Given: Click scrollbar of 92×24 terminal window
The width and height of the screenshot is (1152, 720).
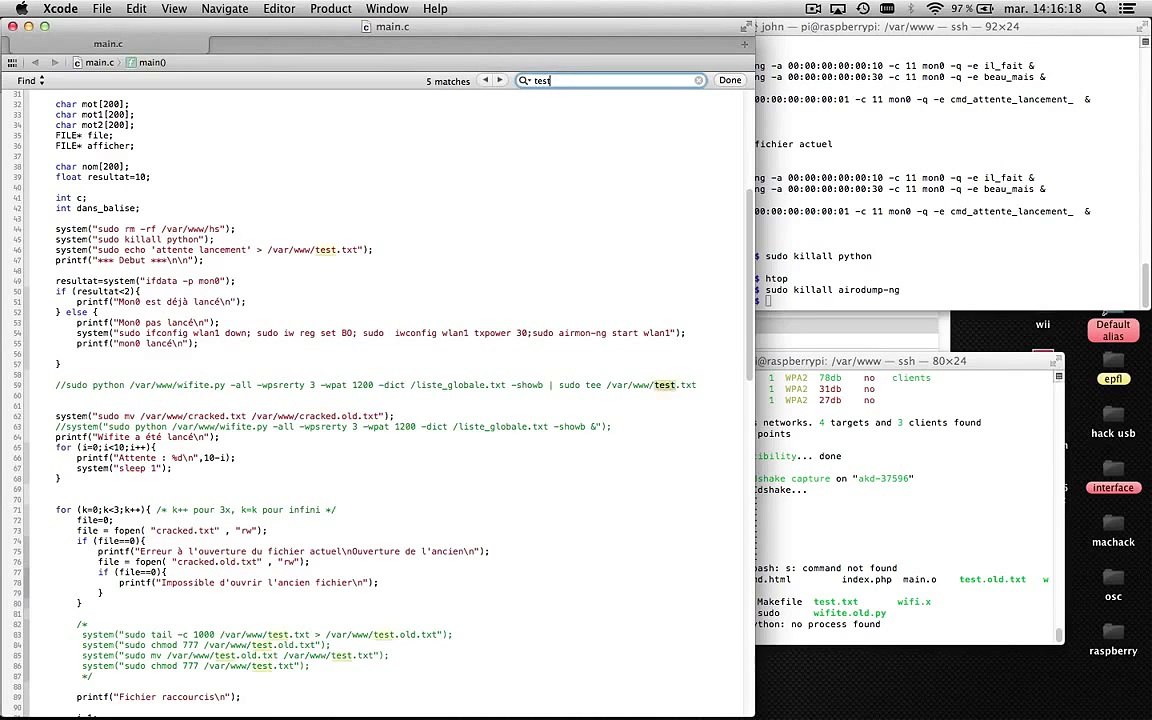Looking at the screenshot, I should point(1145,283).
